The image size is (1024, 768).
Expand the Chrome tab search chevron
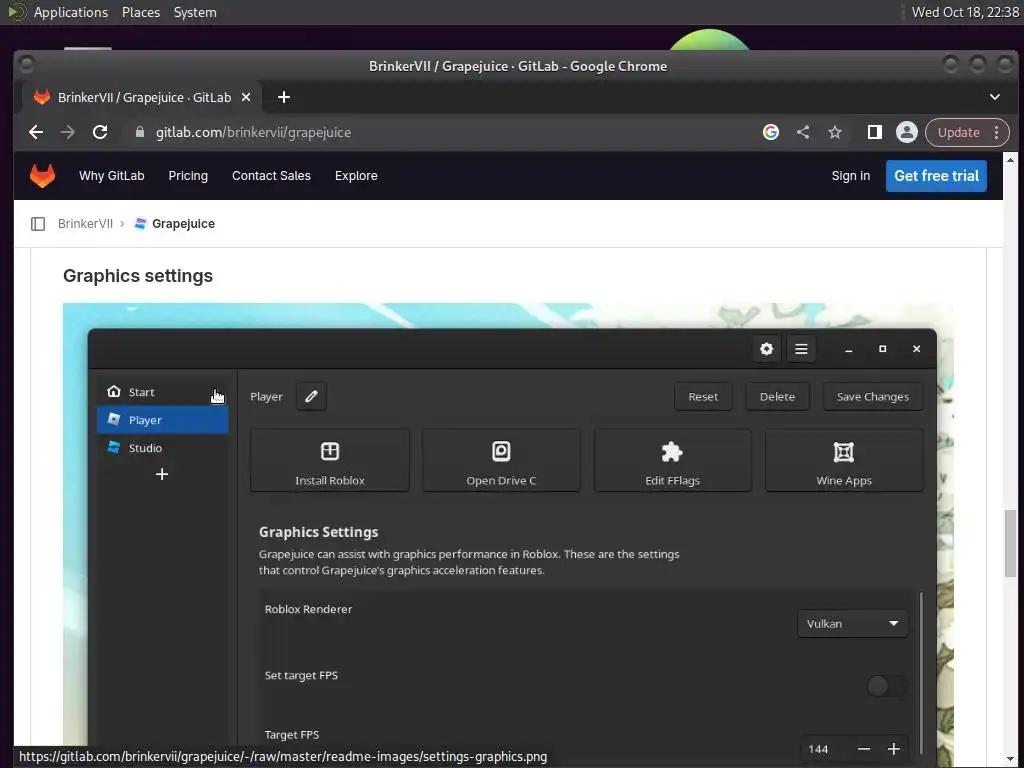point(995,97)
